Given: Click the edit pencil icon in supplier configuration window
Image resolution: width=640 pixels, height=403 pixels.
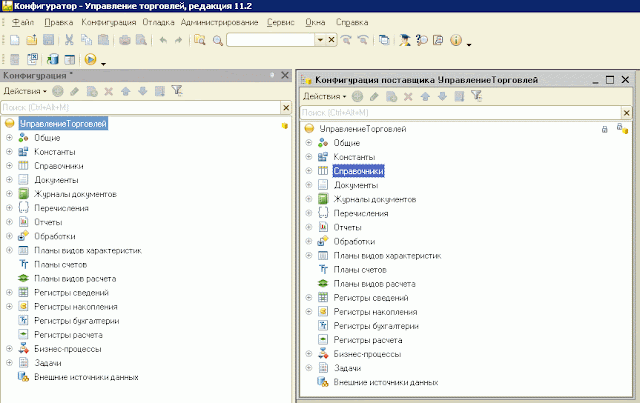Looking at the screenshot, I should click(x=374, y=96).
